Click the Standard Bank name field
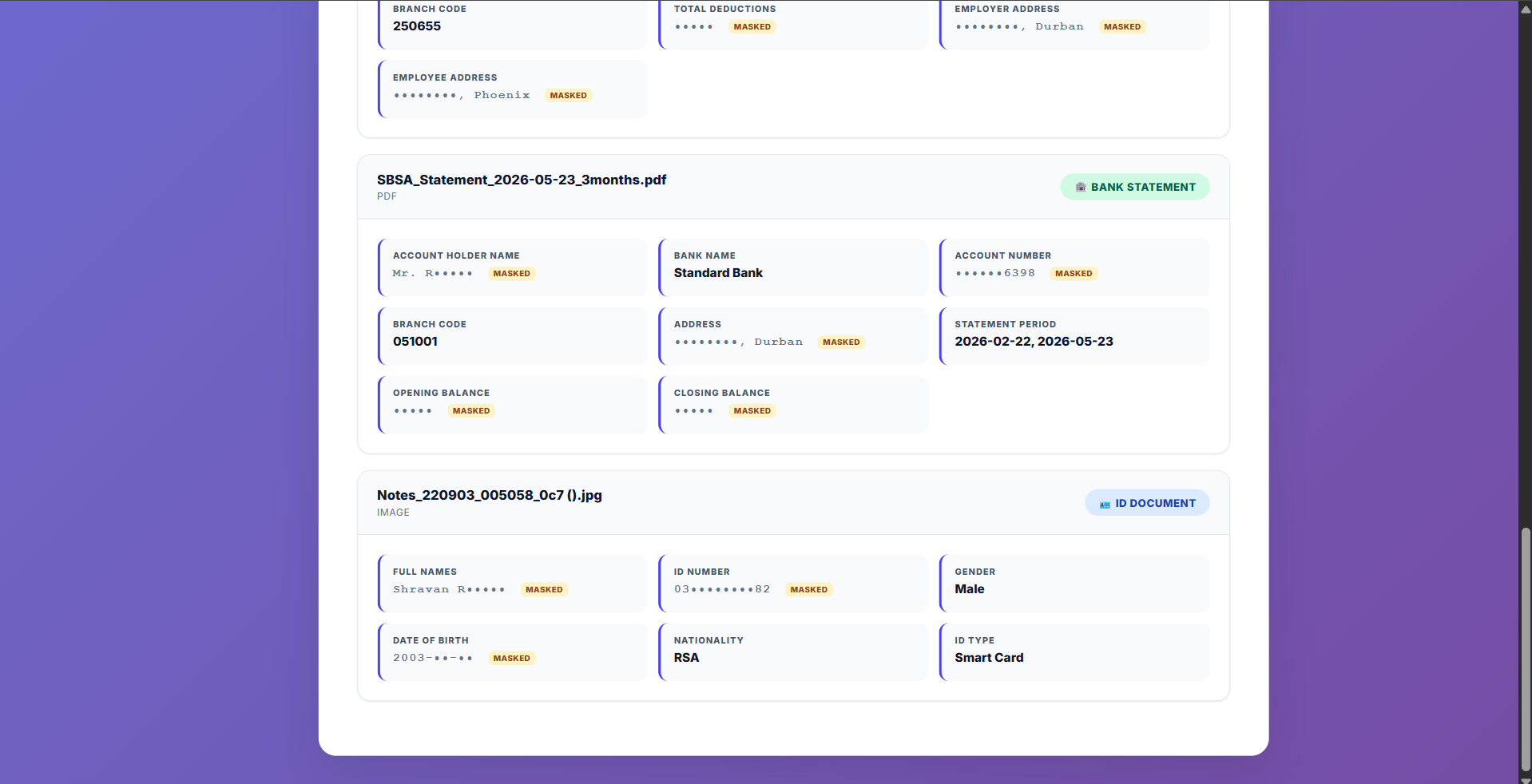The width and height of the screenshot is (1532, 784). pos(793,267)
